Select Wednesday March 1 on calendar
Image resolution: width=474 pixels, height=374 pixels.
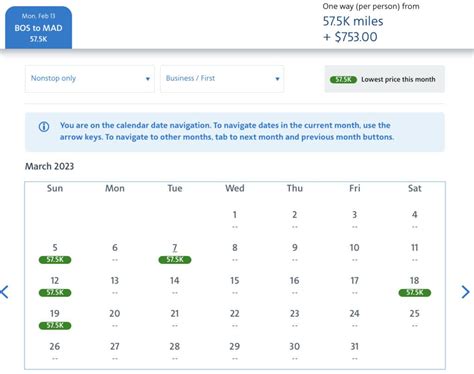tap(235, 218)
